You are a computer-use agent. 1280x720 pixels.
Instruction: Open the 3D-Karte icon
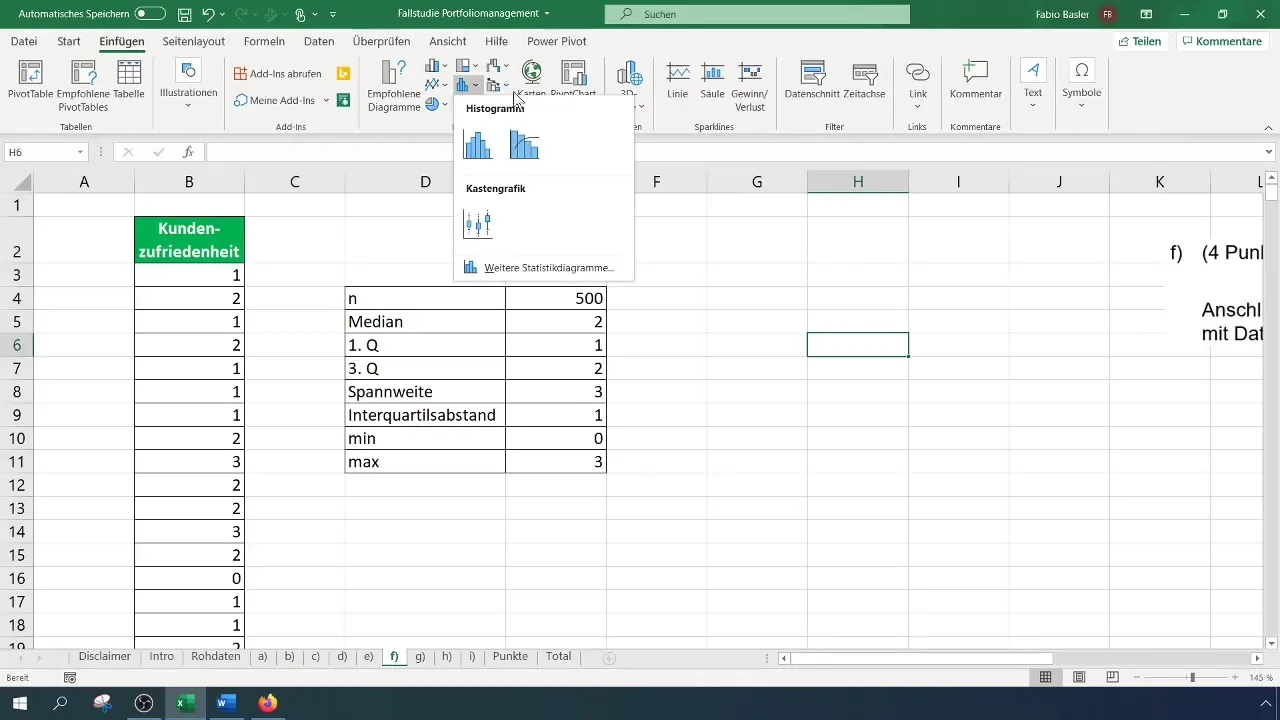(x=629, y=74)
